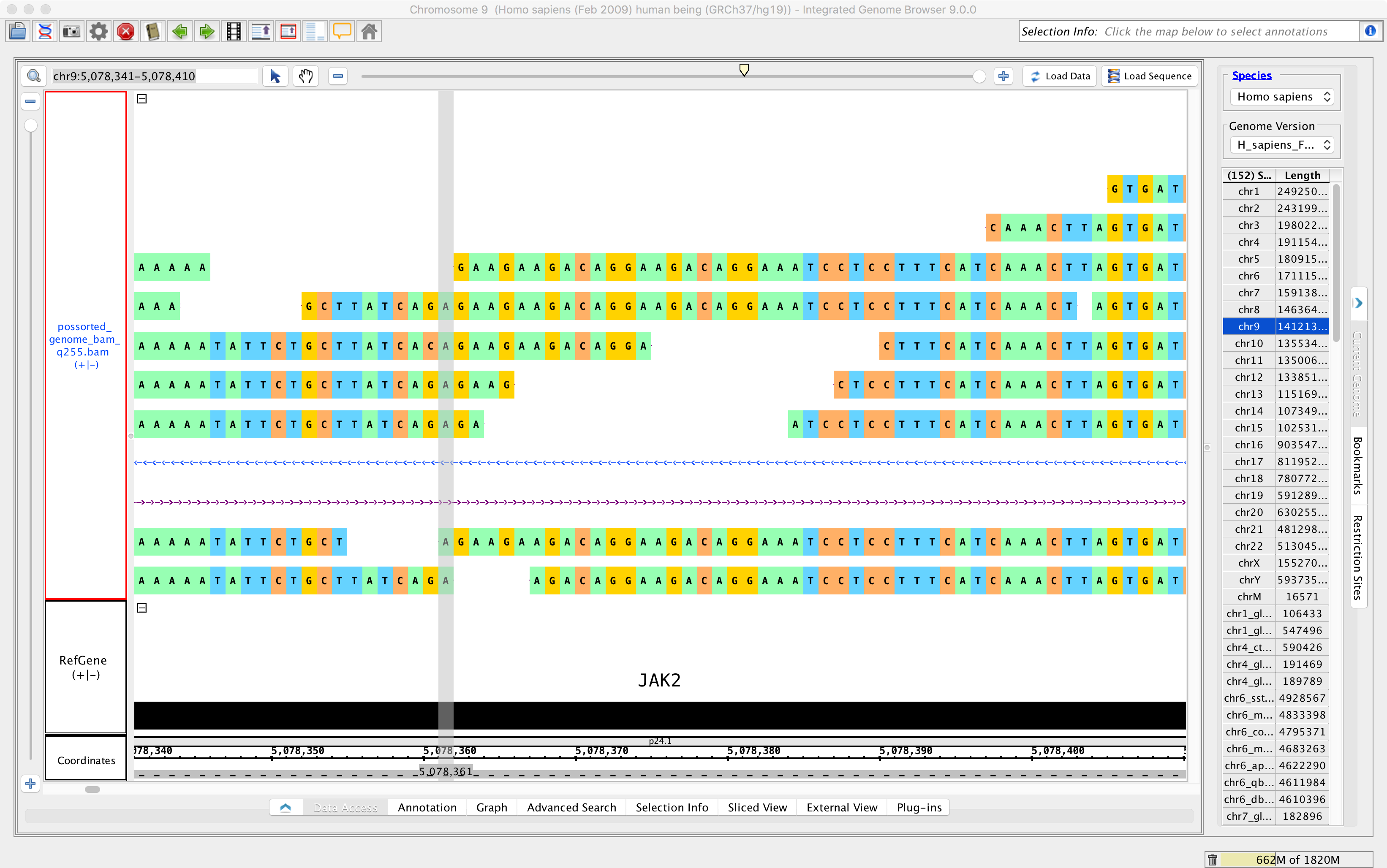This screenshot has width=1387, height=868.
Task: Click the blue-lined track with up-arrow icon
Action: click(x=261, y=31)
